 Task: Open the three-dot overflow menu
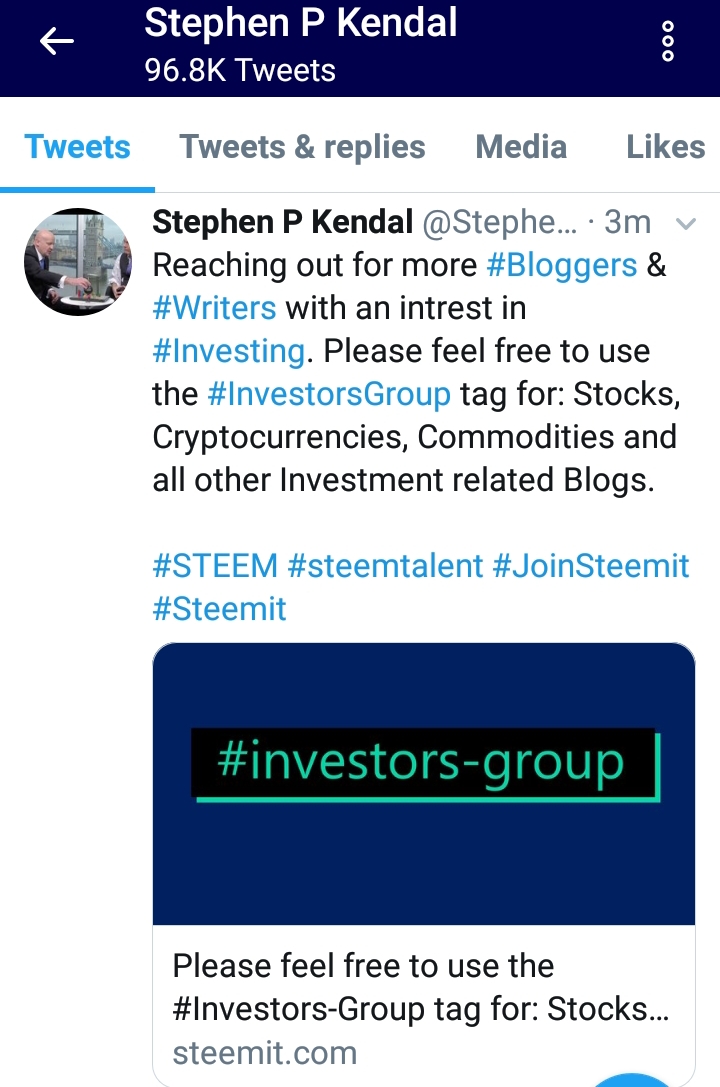click(x=668, y=42)
